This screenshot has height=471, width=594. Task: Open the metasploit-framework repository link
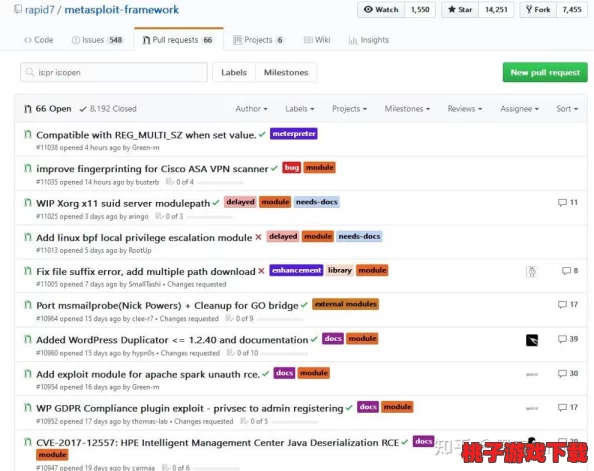pyautogui.click(x=122, y=9)
